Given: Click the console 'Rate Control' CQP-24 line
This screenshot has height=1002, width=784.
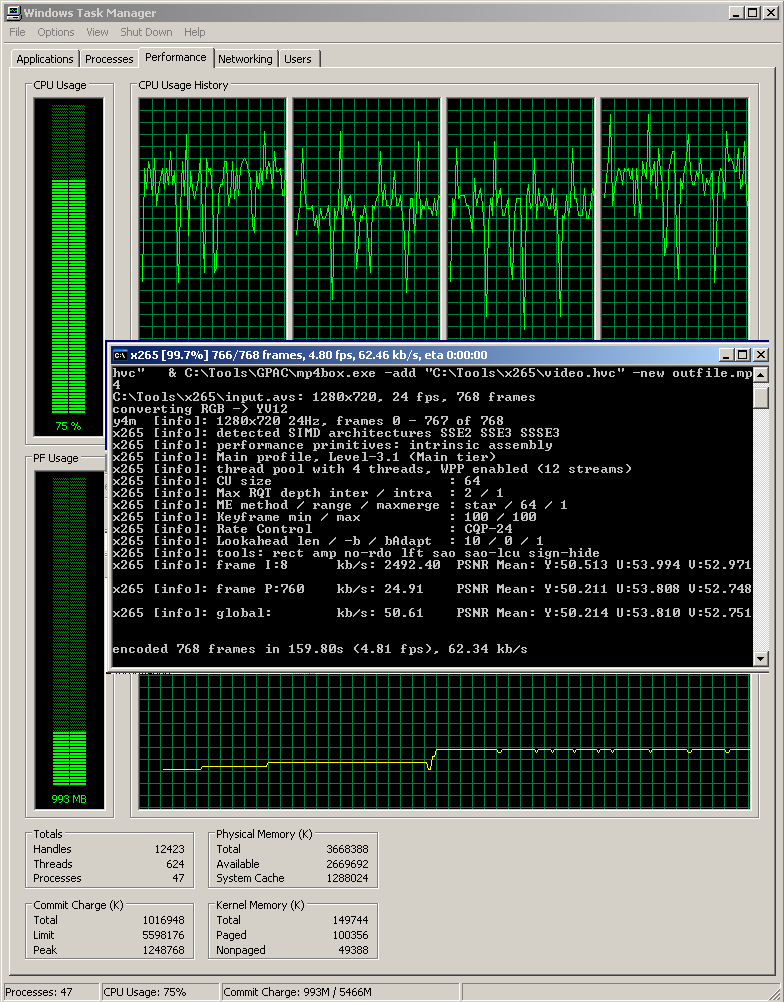Looking at the screenshot, I should coord(312,529).
